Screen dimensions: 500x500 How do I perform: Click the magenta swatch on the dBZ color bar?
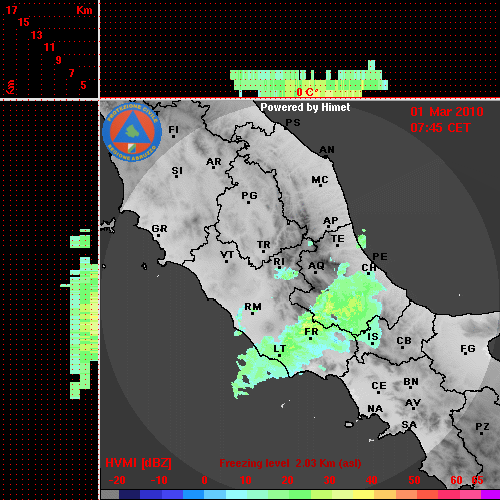click(x=490, y=494)
